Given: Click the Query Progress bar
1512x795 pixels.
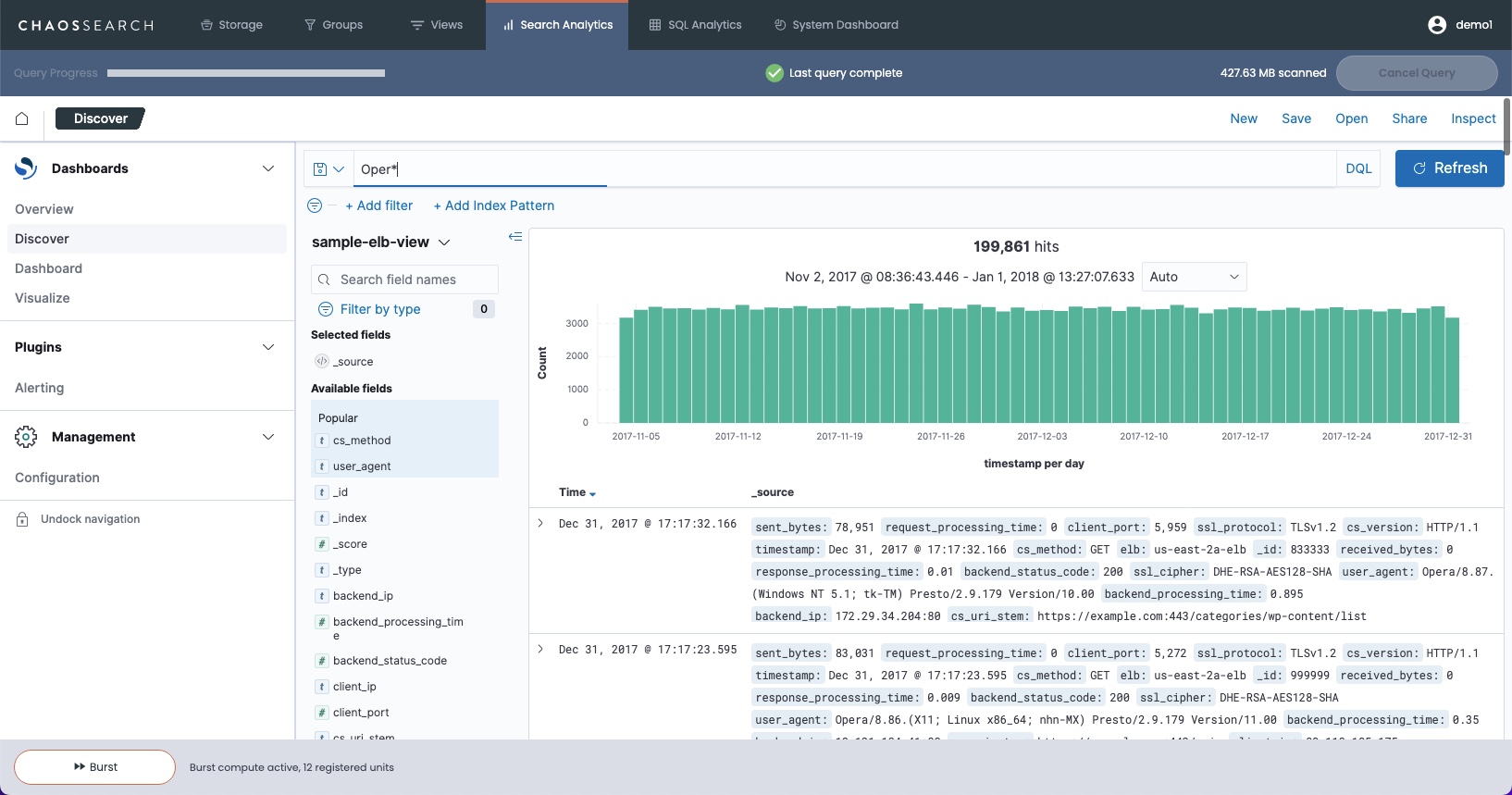Looking at the screenshot, I should click(246, 73).
